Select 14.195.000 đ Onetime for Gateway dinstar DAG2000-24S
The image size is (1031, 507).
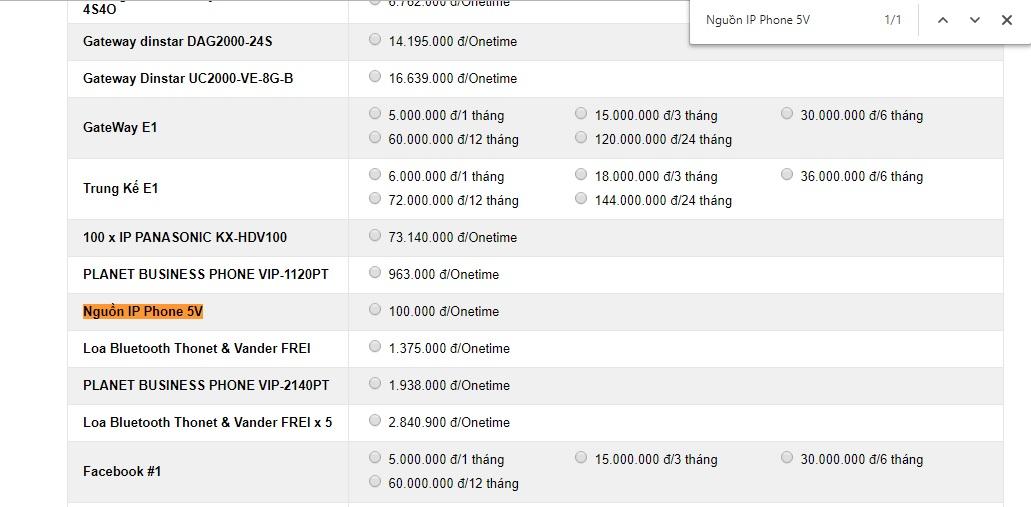(x=375, y=39)
